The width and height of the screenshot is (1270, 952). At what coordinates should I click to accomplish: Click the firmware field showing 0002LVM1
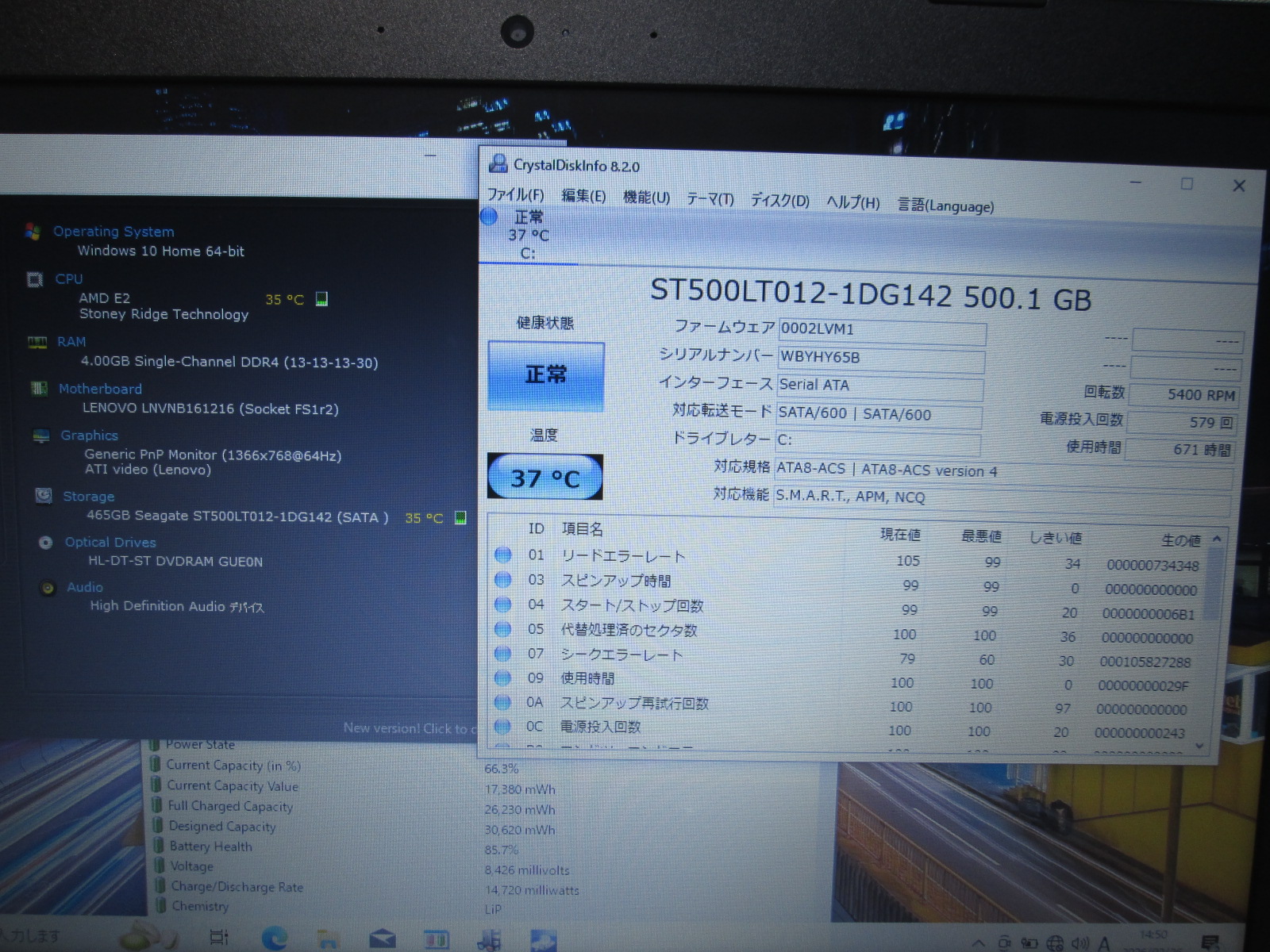(881, 329)
